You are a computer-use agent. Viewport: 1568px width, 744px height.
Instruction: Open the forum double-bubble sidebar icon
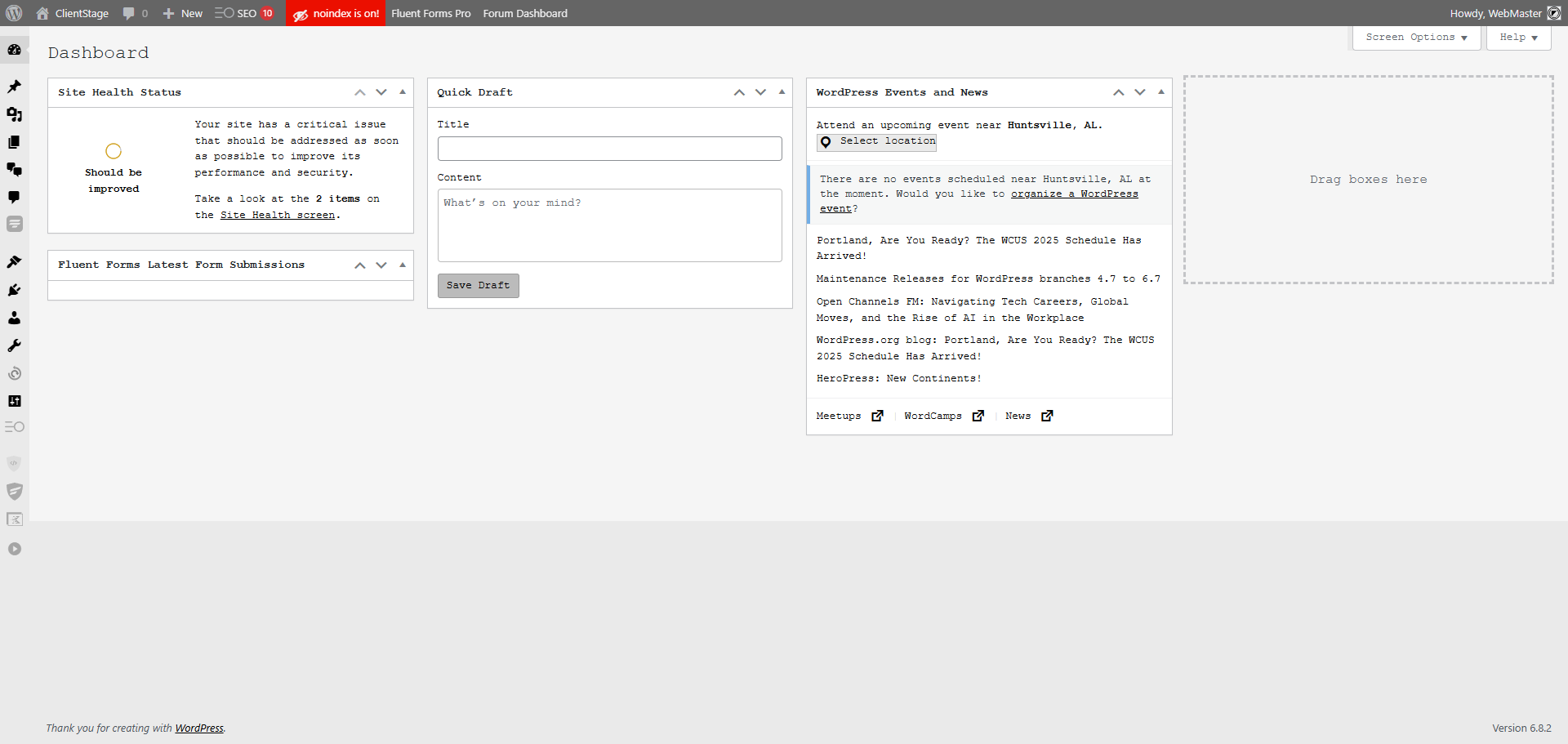point(15,169)
